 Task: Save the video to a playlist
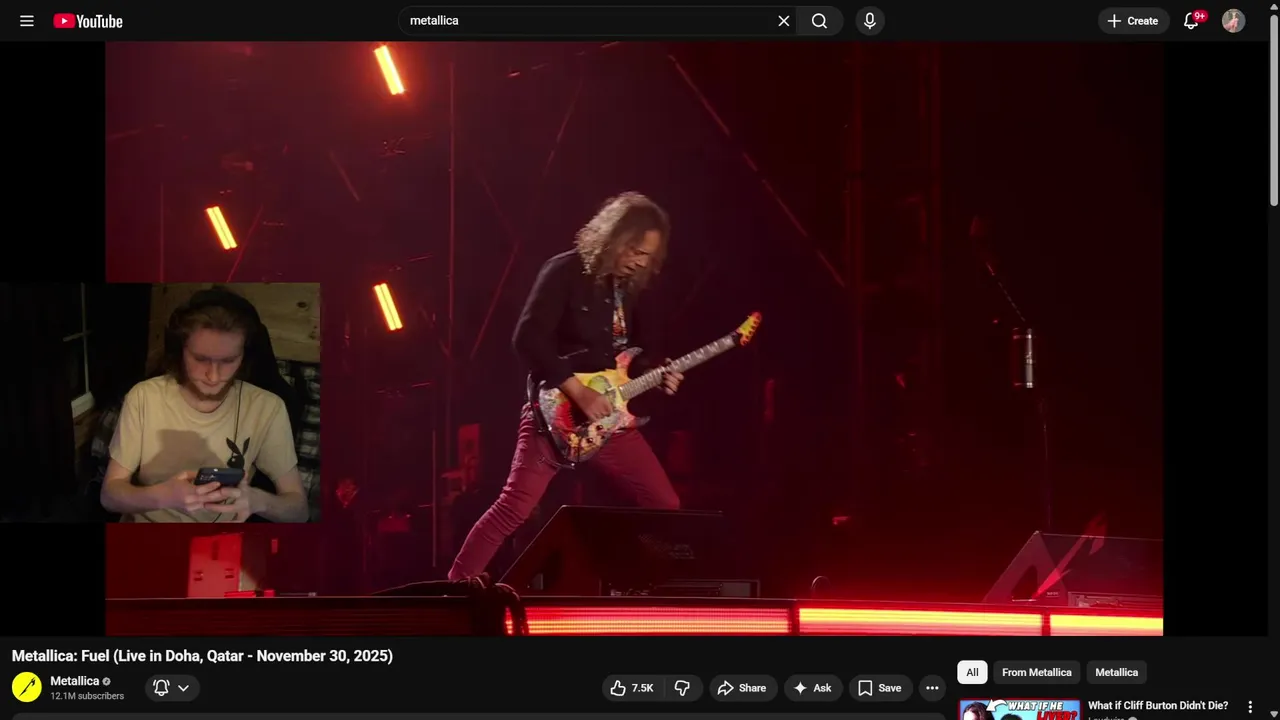click(x=879, y=688)
